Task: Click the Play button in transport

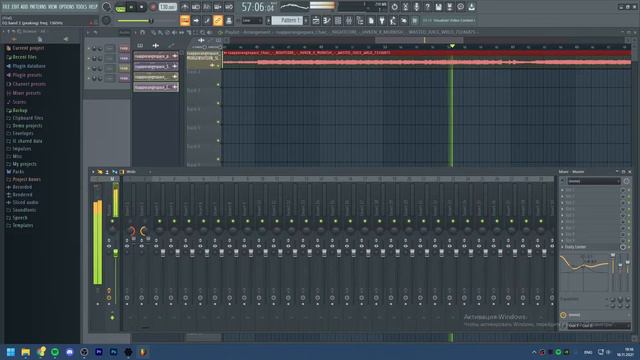Action: tap(131, 7)
